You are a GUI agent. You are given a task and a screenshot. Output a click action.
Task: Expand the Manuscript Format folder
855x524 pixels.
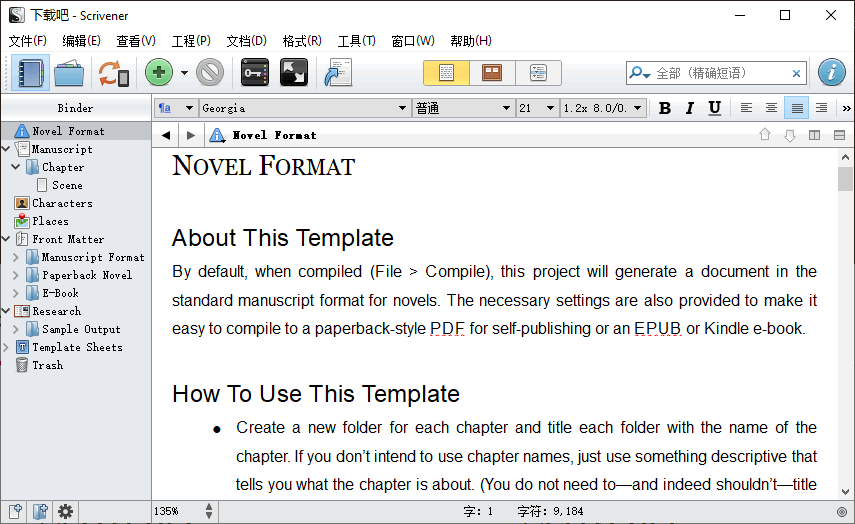[16, 257]
